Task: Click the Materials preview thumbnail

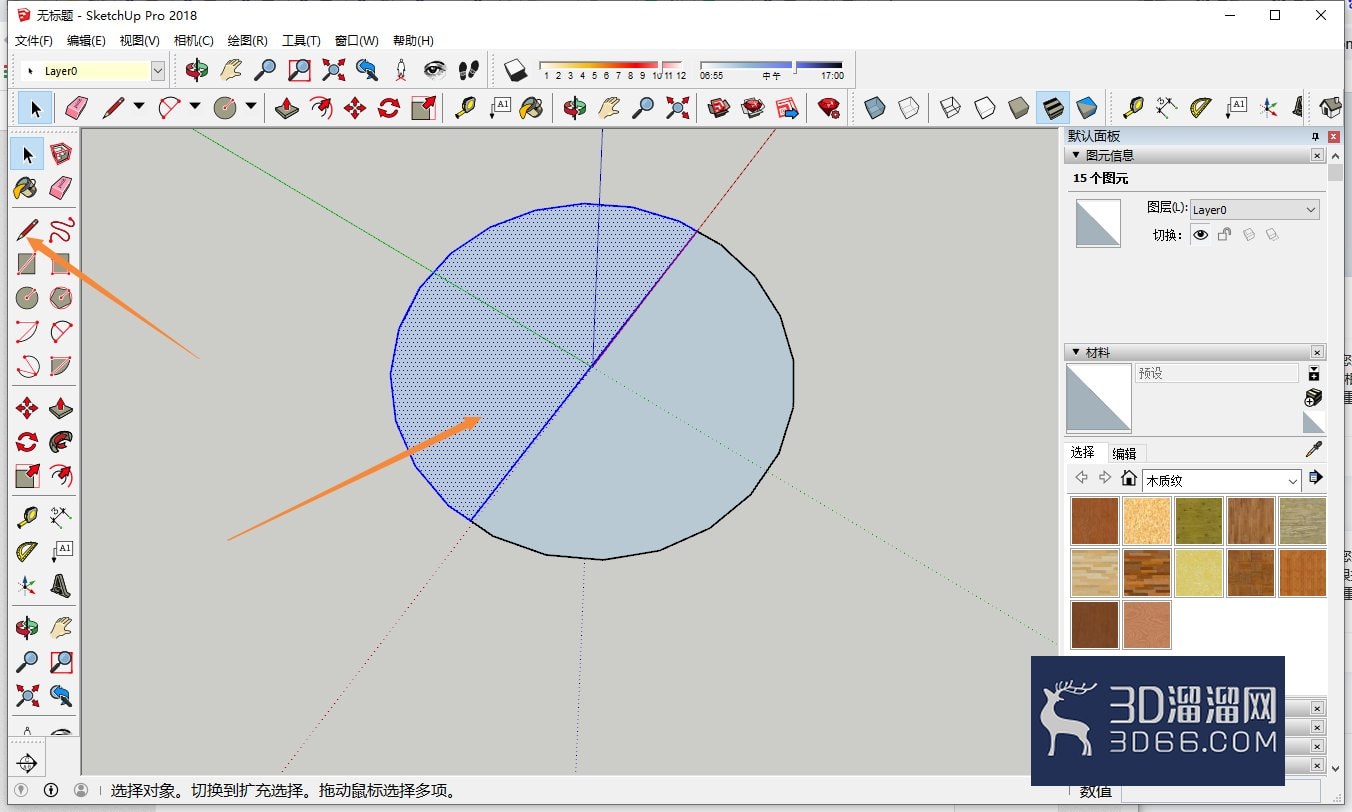Action: (1099, 398)
